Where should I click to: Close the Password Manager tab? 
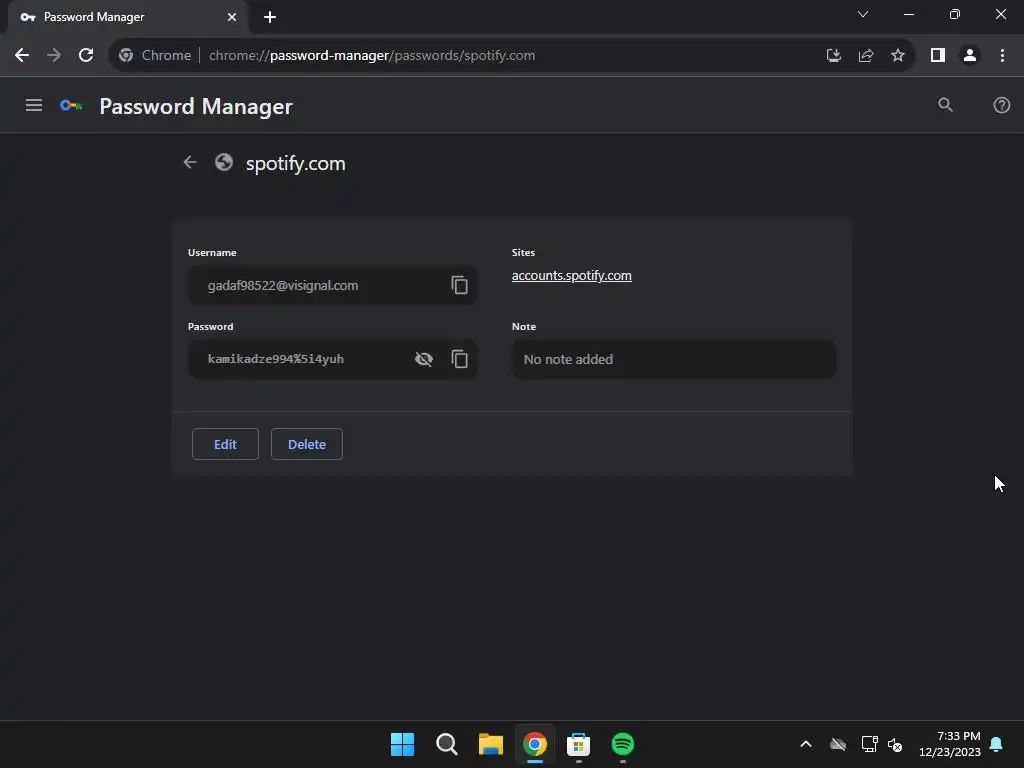(232, 17)
